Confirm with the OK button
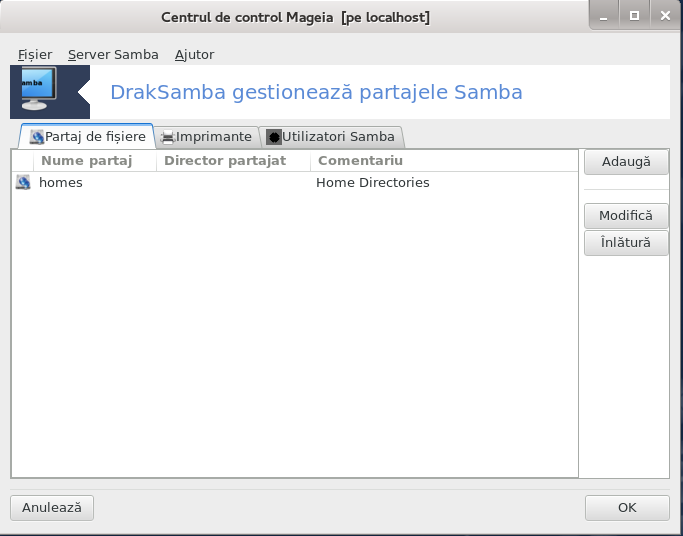 tap(627, 508)
